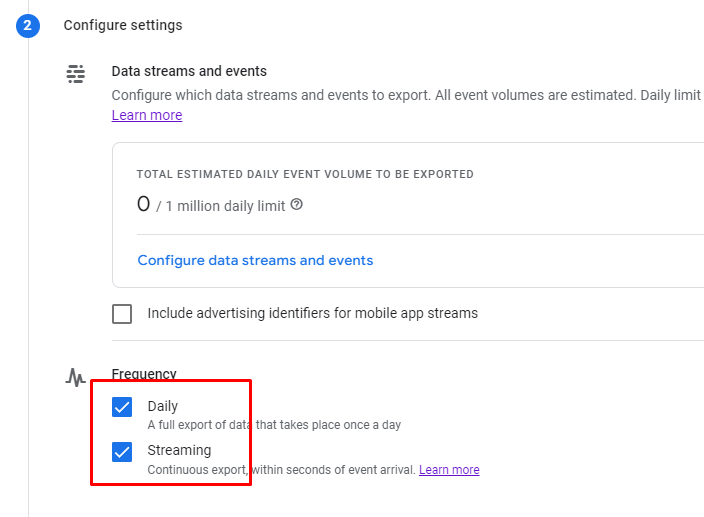704x517 pixels.
Task: Click the step 2 number badge
Action: coord(28,25)
